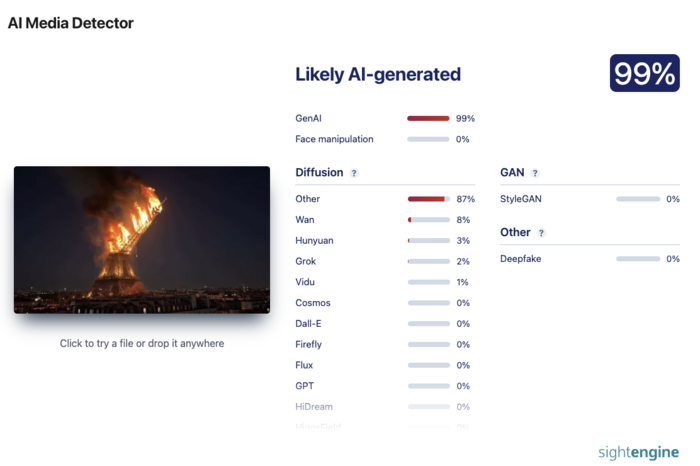Click the Likely AI-generated heading
Image resolution: width=700 pixels, height=466 pixels.
pos(378,75)
